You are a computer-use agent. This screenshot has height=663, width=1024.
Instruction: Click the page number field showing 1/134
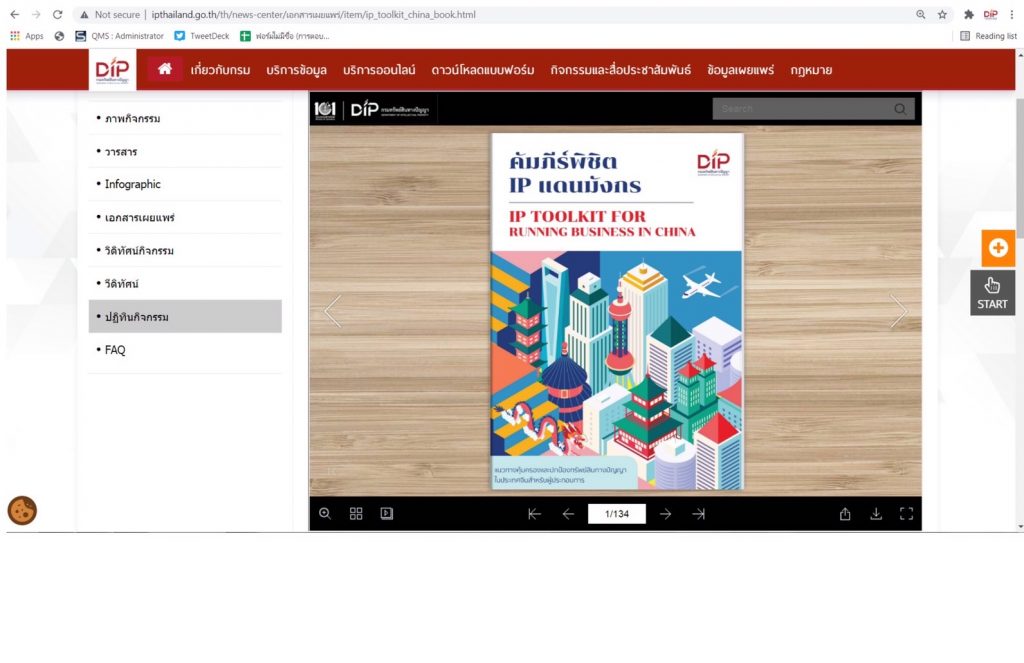[x=616, y=514]
